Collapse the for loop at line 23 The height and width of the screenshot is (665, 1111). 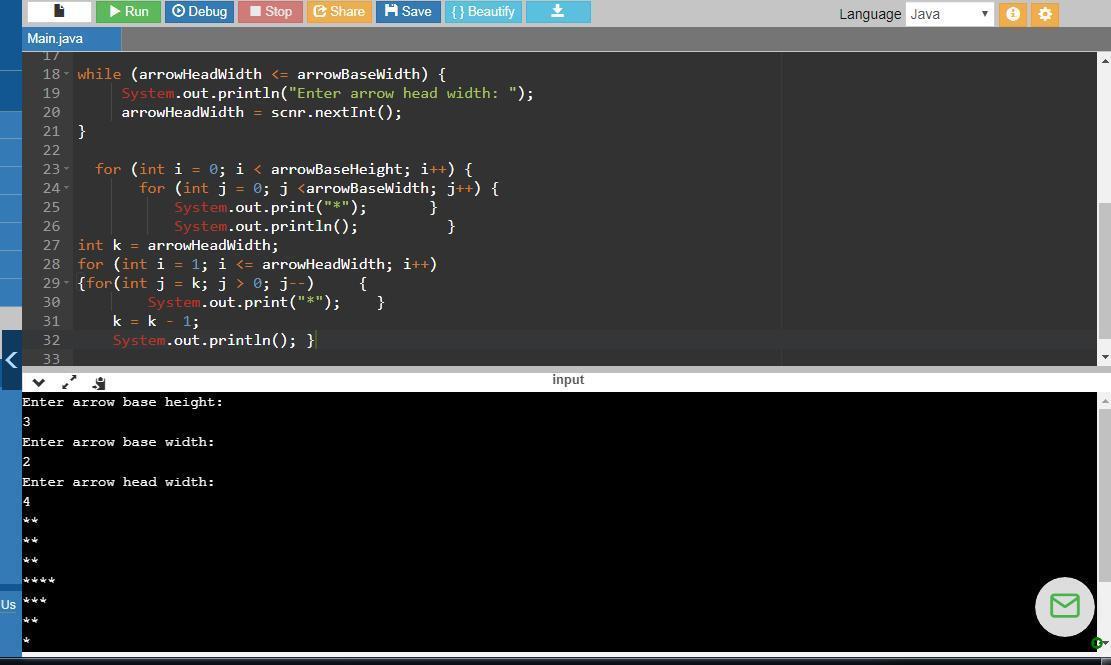(x=66, y=169)
